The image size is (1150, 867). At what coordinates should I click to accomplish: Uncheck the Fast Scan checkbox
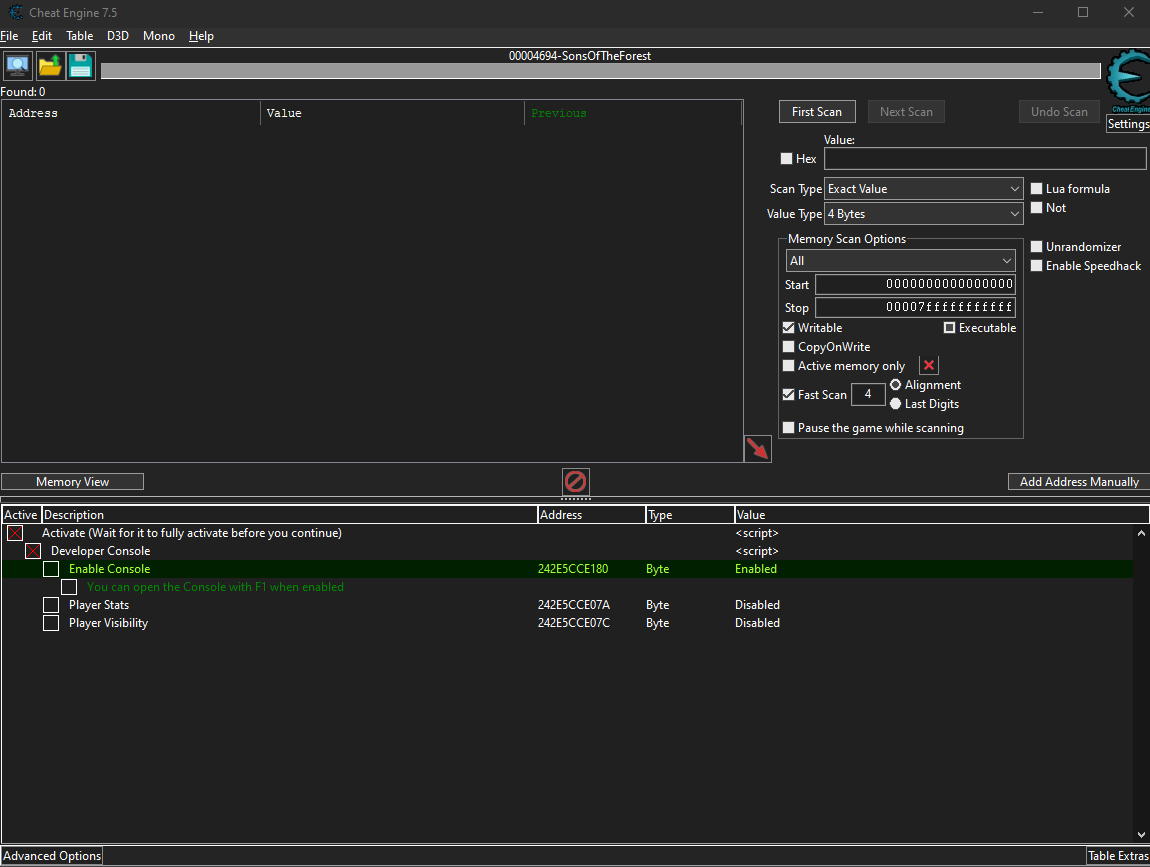[788, 395]
